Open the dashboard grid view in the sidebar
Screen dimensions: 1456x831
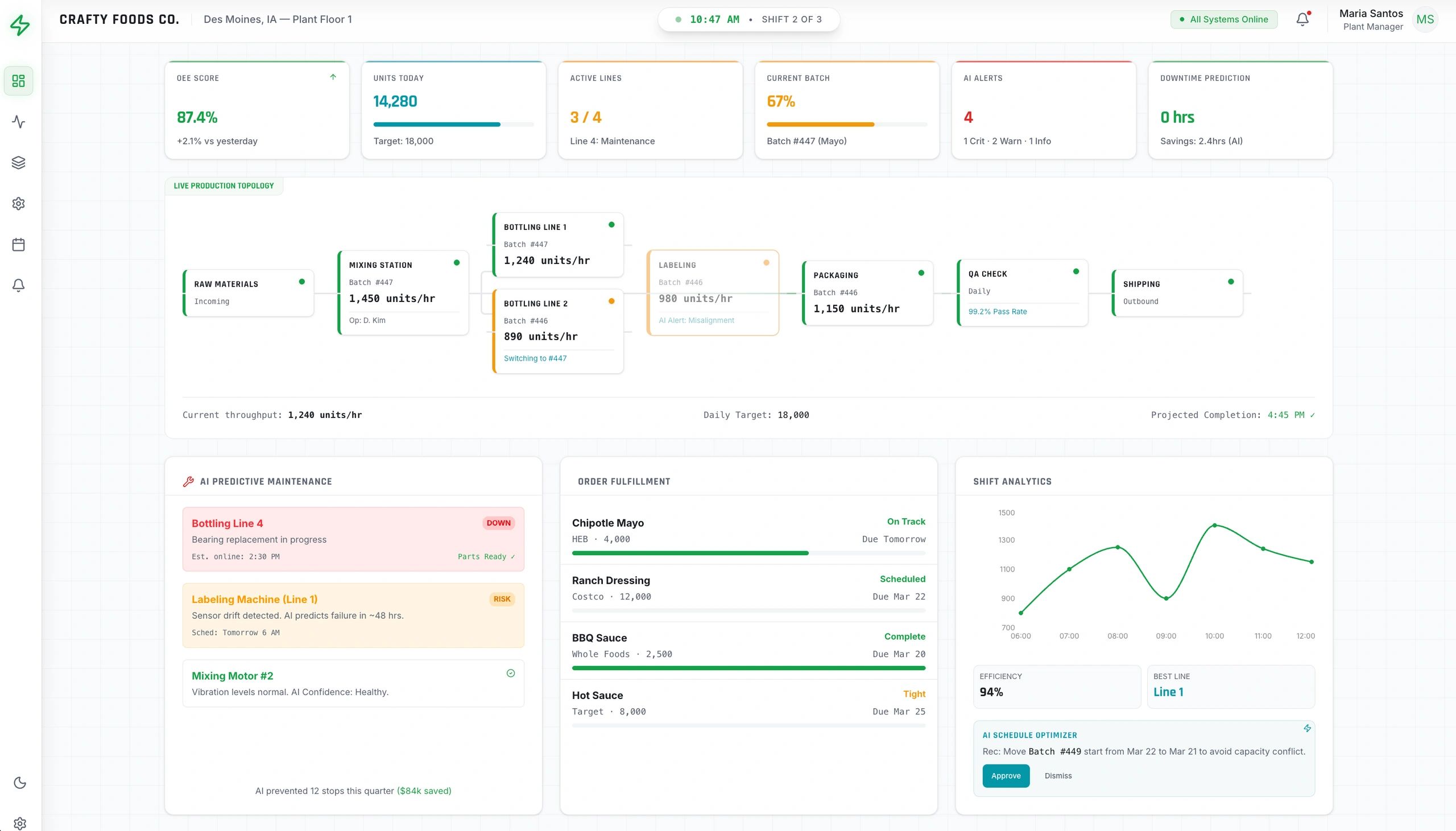click(18, 80)
